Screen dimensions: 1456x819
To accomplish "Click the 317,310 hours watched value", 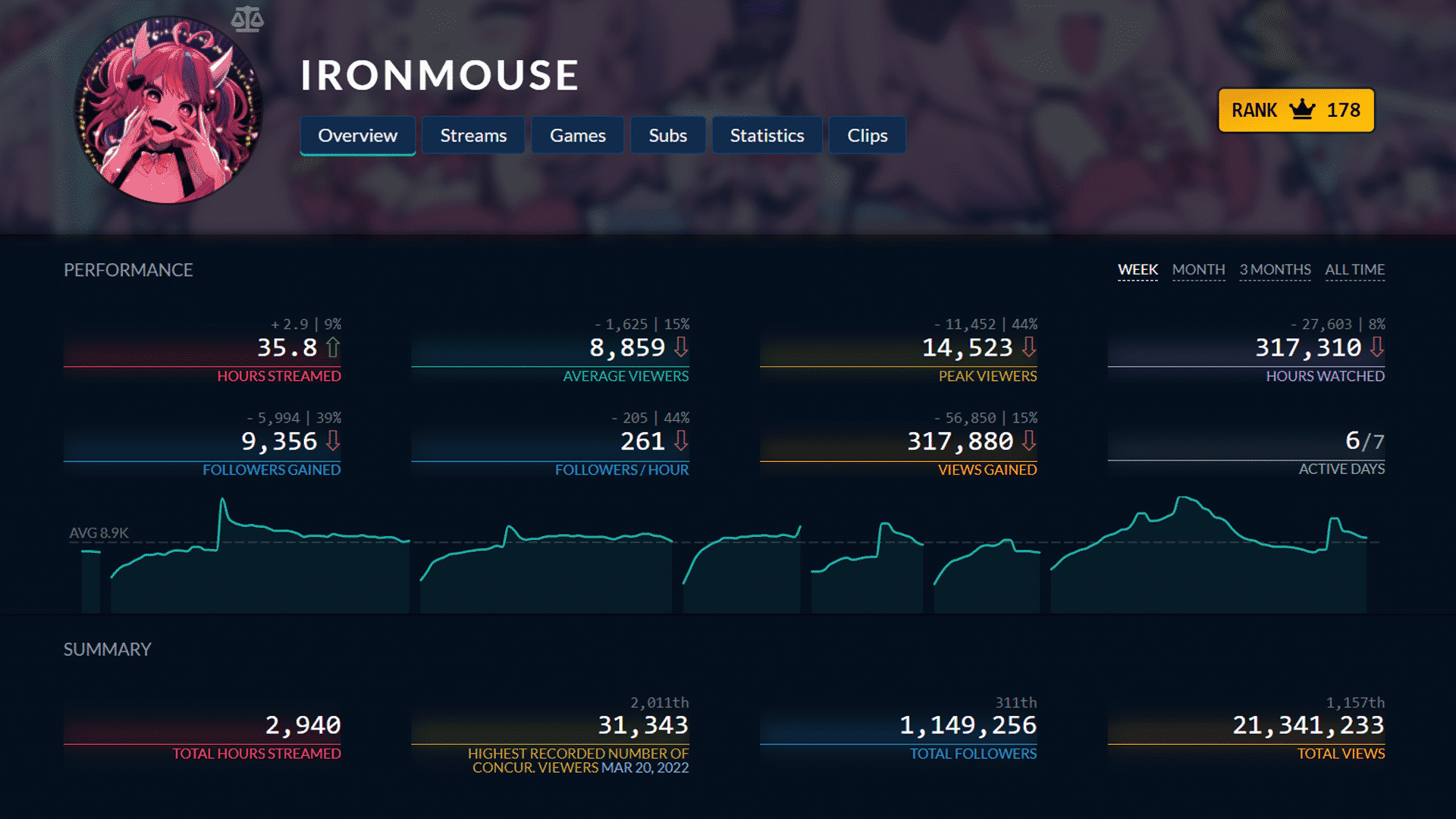I will tap(1309, 347).
